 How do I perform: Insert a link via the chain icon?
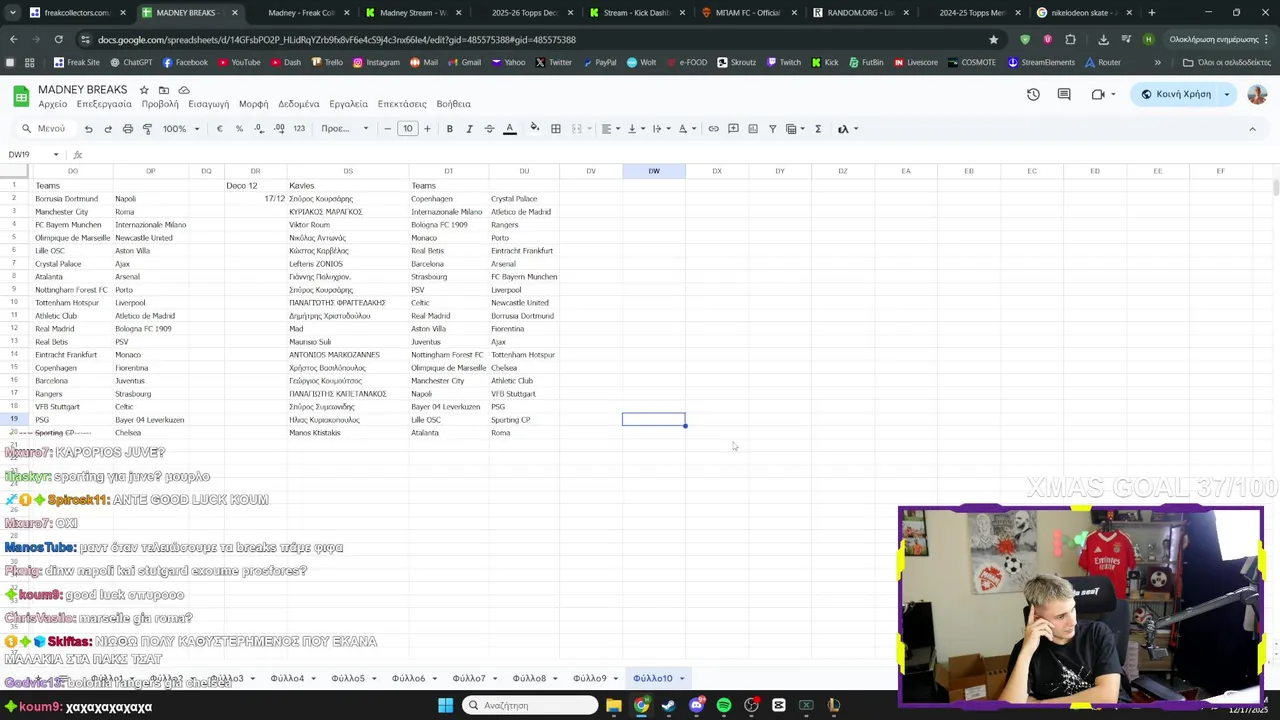click(x=713, y=129)
